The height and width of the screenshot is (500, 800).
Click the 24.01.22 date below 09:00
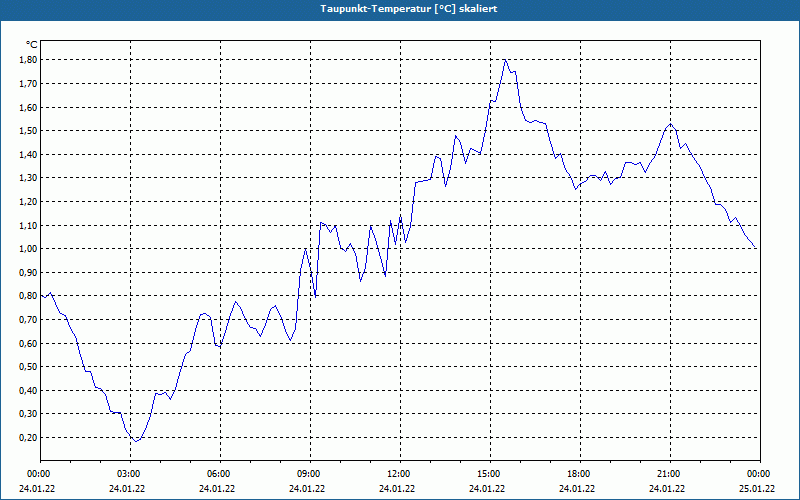tap(307, 489)
